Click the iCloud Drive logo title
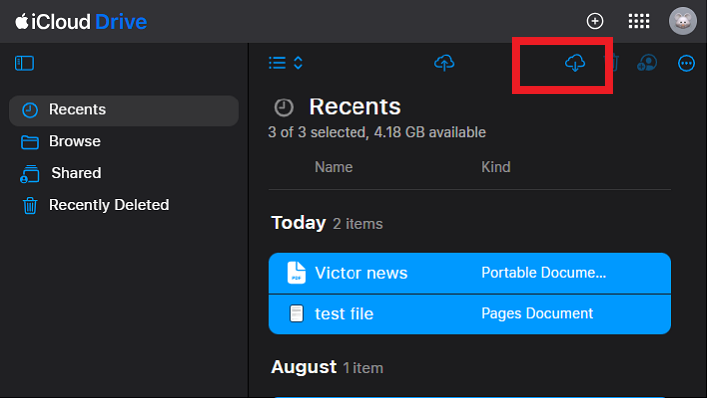708x400 pixels. tap(81, 21)
